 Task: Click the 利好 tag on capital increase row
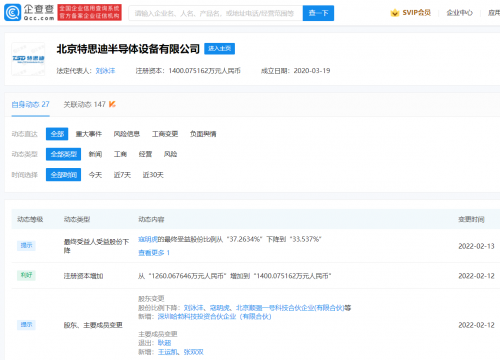pos(26,275)
